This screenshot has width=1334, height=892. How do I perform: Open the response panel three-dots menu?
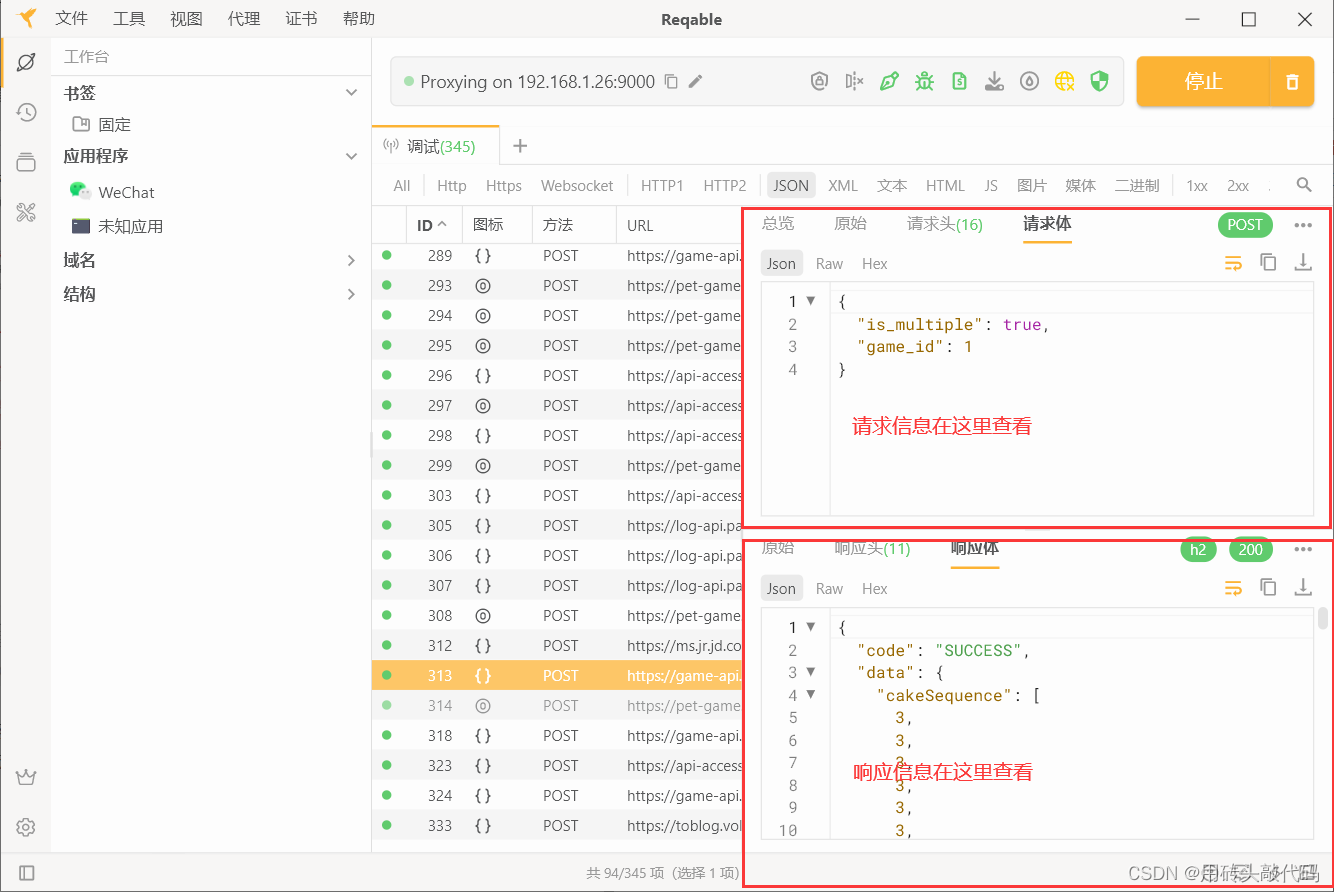[1302, 549]
